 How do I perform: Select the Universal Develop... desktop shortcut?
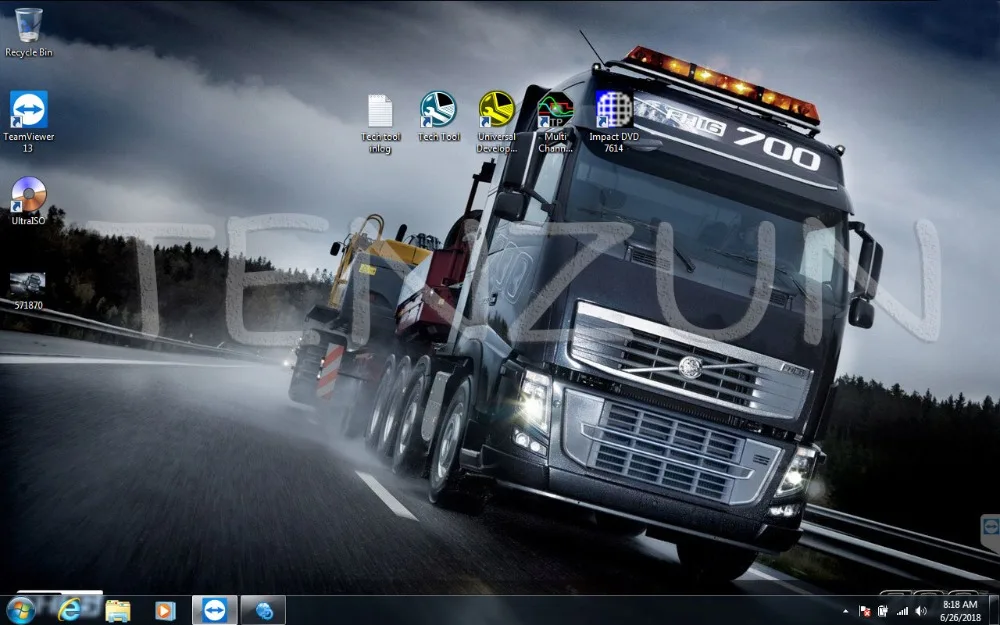tap(497, 122)
